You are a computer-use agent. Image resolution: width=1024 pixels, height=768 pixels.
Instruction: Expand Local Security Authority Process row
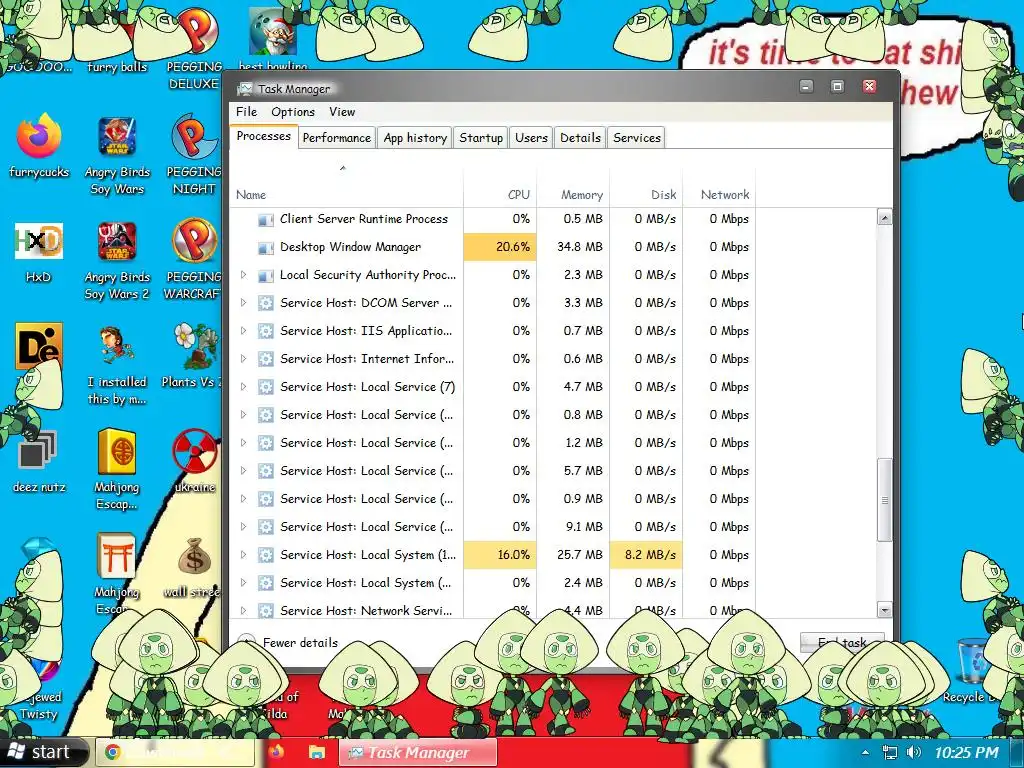(x=244, y=275)
